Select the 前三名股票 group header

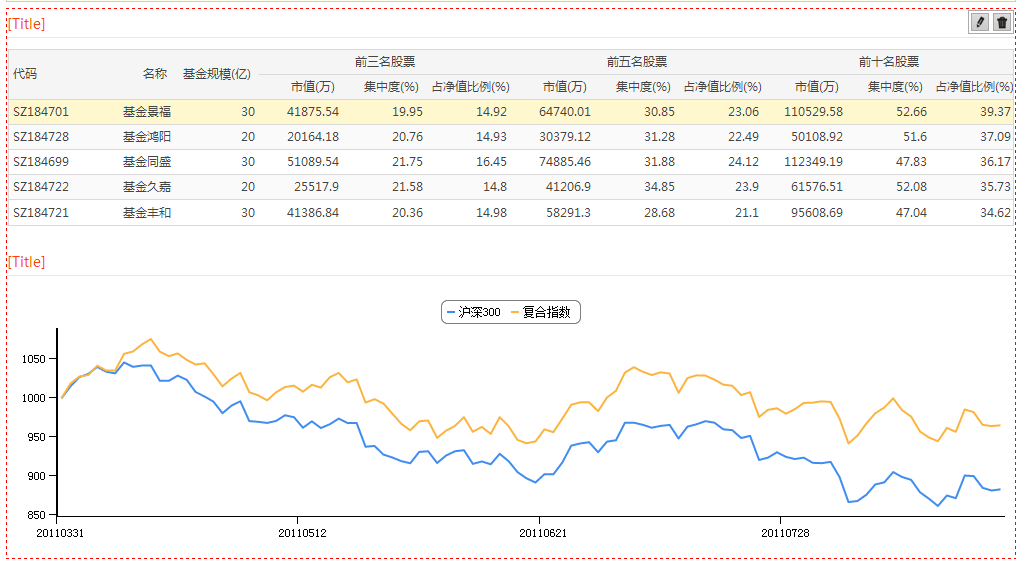[385, 62]
